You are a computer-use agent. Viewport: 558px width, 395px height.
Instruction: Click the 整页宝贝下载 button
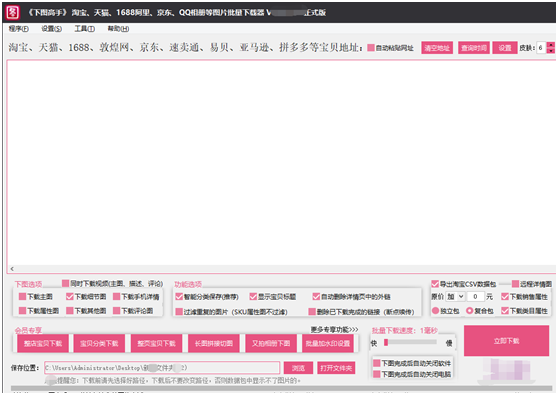tap(157, 343)
